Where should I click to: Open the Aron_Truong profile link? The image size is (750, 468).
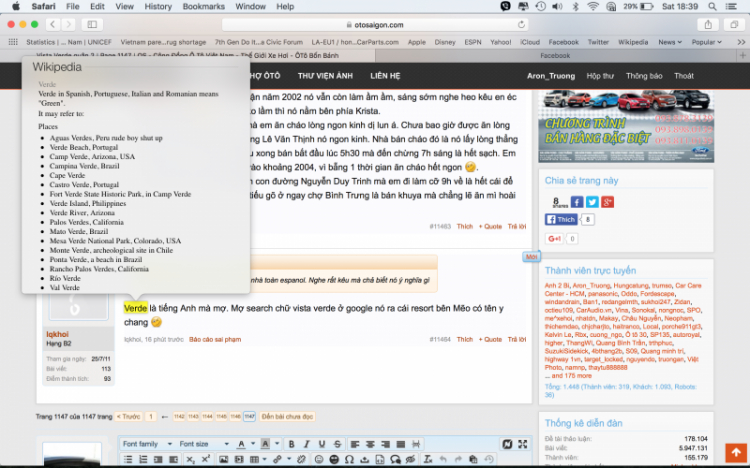pyautogui.click(x=551, y=76)
